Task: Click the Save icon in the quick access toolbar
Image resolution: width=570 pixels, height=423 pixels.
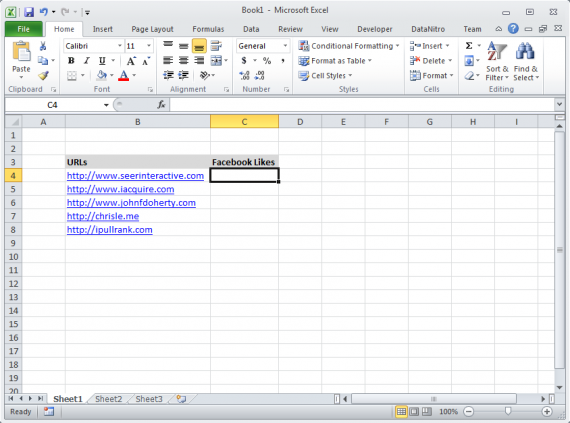Action: coord(29,12)
